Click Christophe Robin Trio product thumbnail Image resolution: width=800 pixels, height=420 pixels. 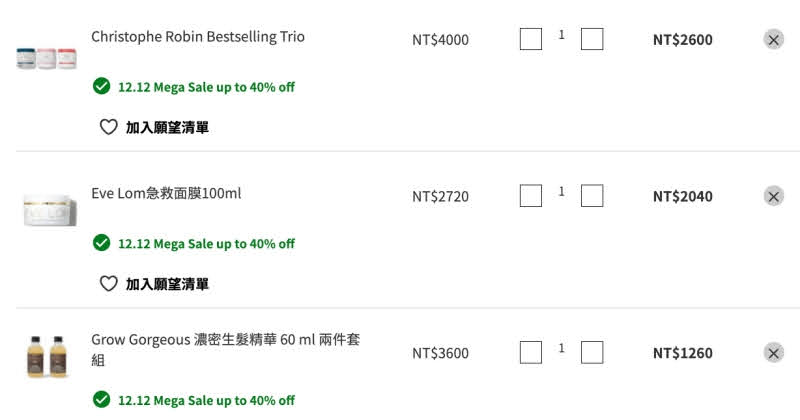(46, 58)
